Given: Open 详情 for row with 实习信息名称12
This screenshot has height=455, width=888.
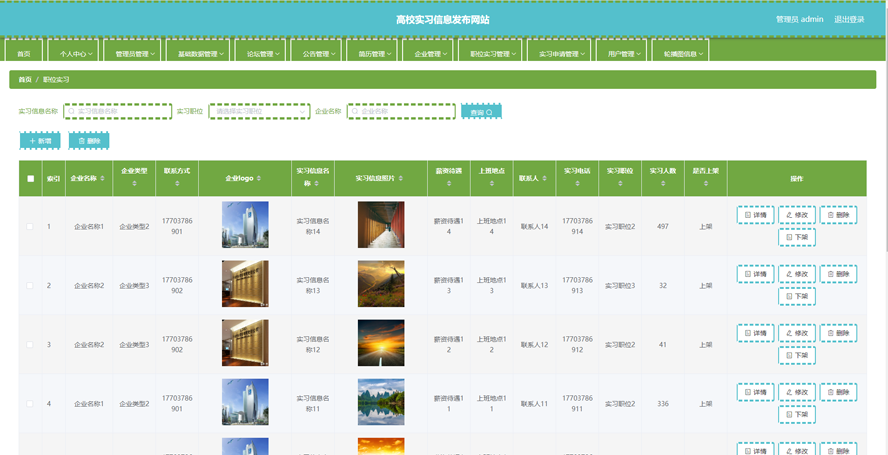Looking at the screenshot, I should (x=755, y=333).
